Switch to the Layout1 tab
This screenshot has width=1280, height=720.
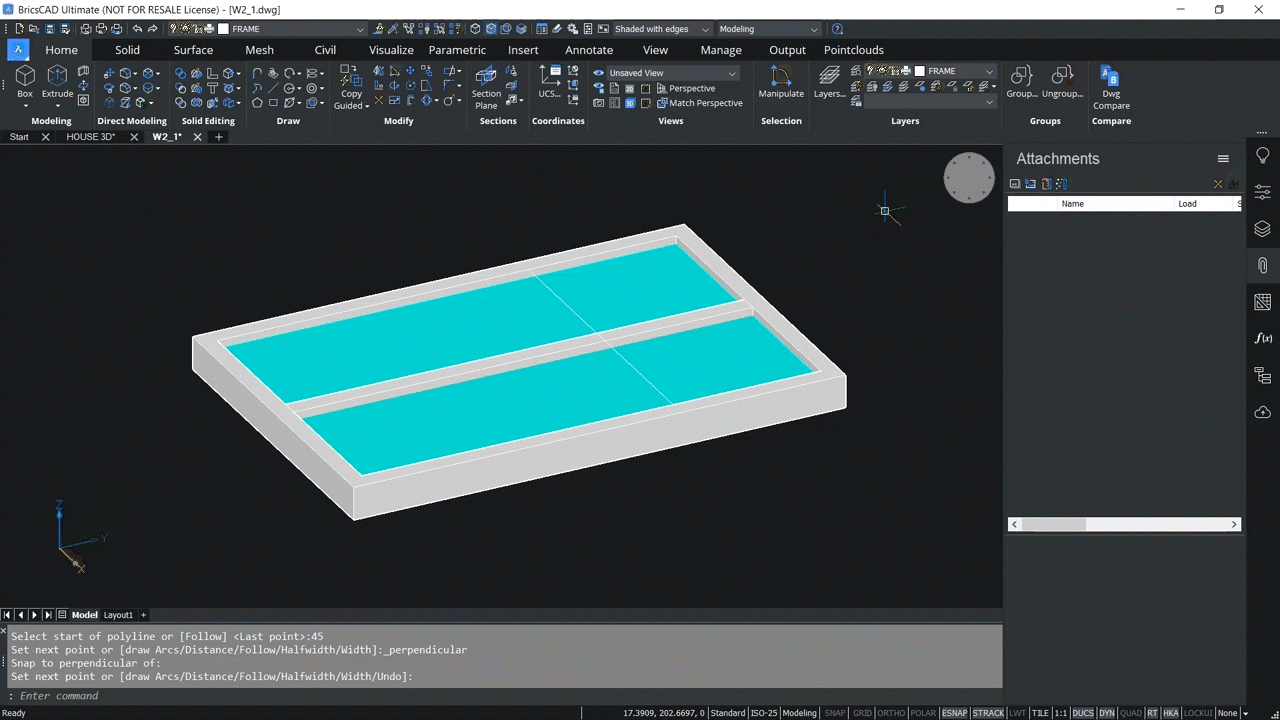[x=117, y=614]
